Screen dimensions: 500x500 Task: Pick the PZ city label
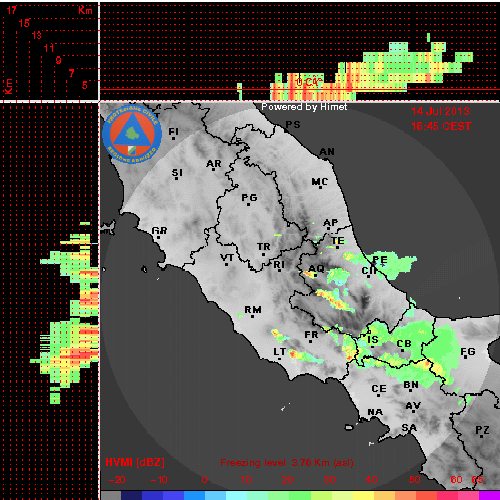(x=482, y=430)
